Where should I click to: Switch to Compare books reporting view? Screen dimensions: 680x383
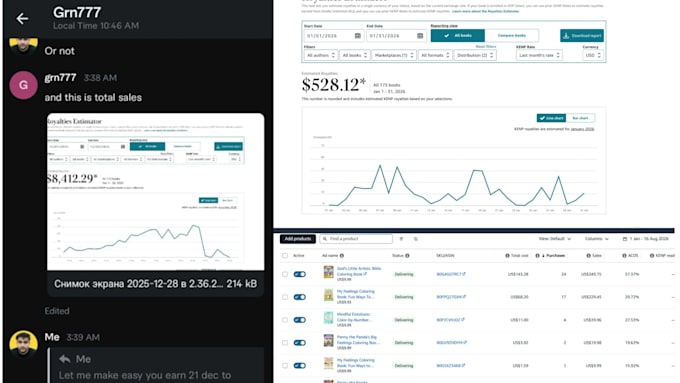512,36
